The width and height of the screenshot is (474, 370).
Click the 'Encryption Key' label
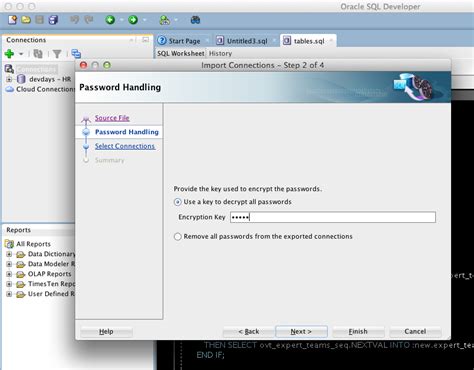tap(202, 217)
